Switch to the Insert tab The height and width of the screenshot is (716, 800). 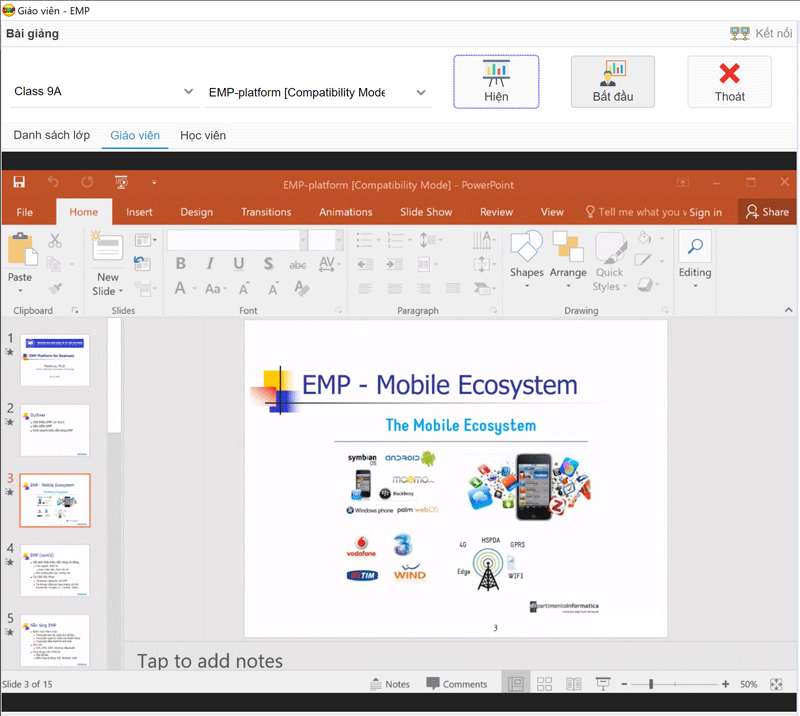coord(139,212)
